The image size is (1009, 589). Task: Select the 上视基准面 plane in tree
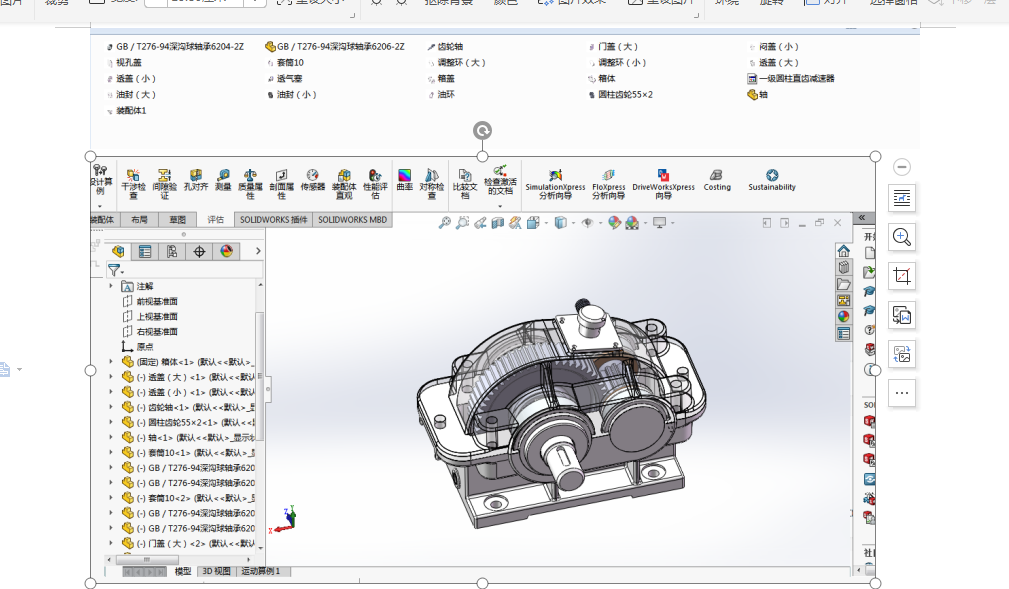tap(157, 316)
